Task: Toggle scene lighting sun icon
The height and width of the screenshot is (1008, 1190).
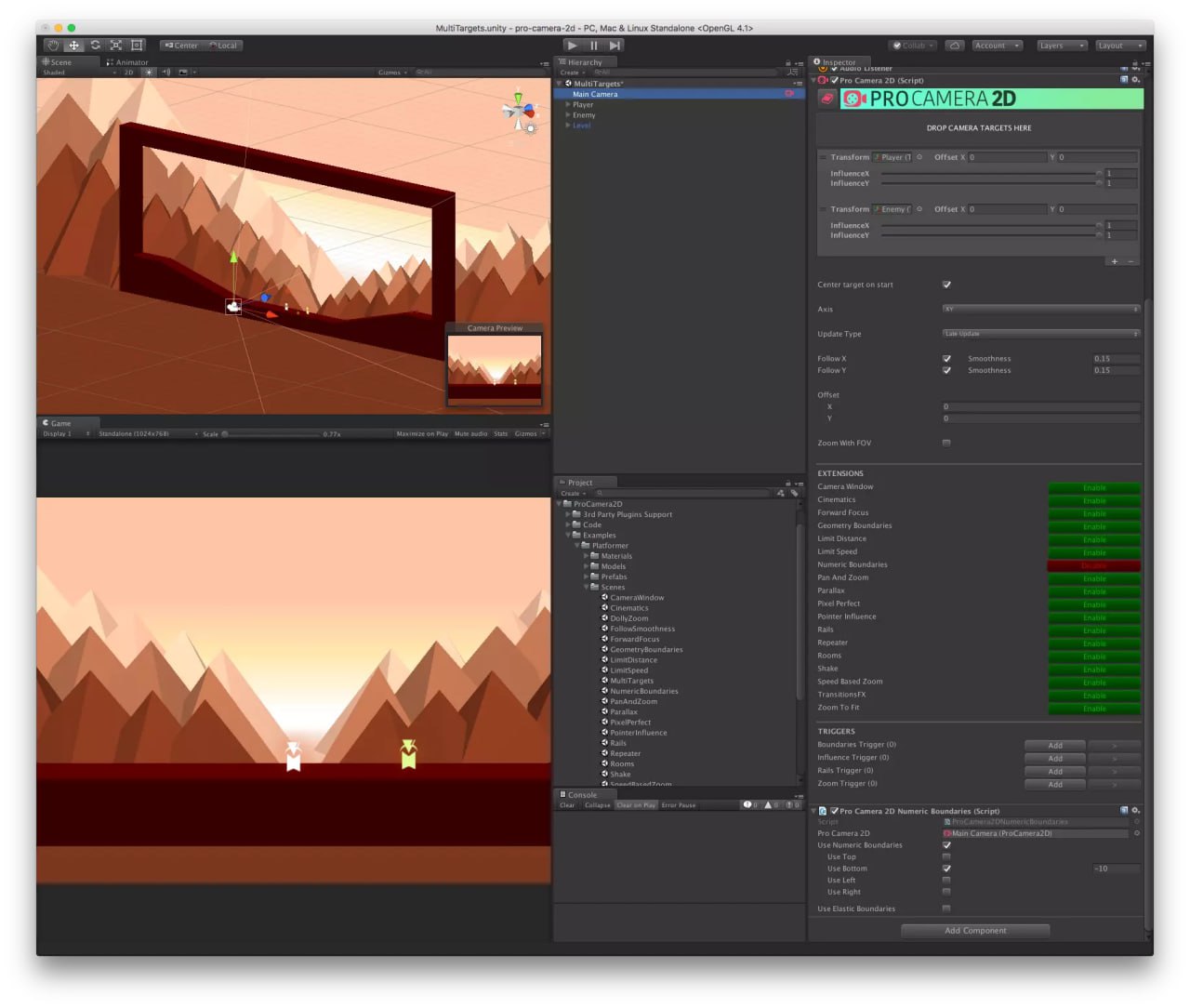Action: point(149,73)
